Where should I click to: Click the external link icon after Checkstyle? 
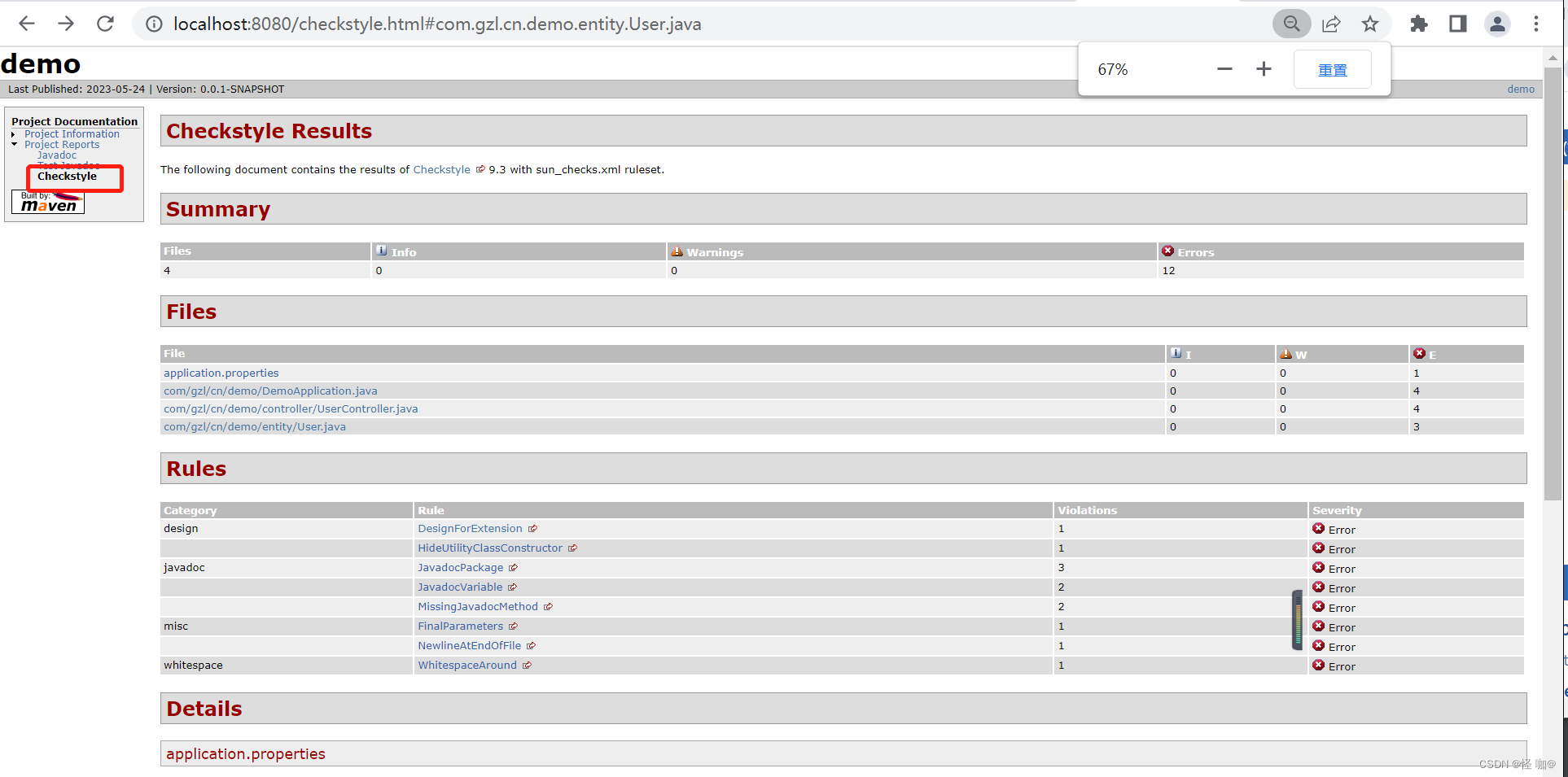(x=480, y=169)
